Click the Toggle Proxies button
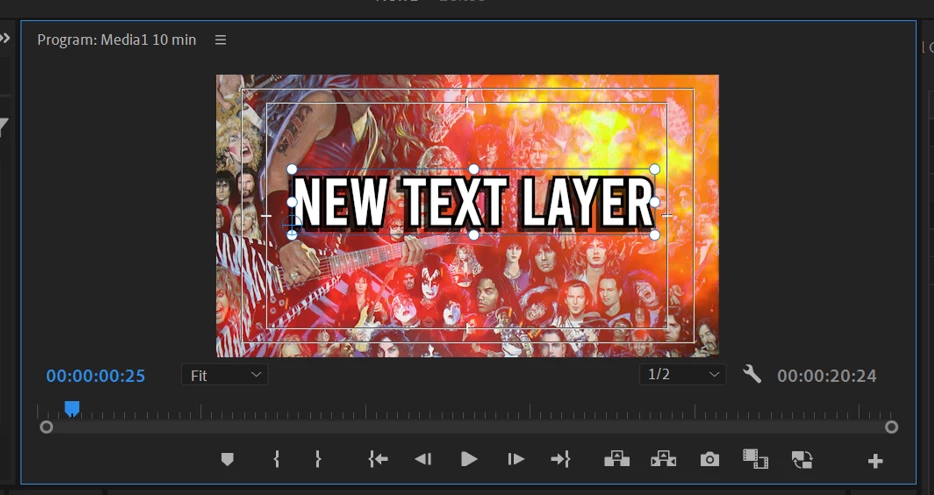 click(x=802, y=459)
